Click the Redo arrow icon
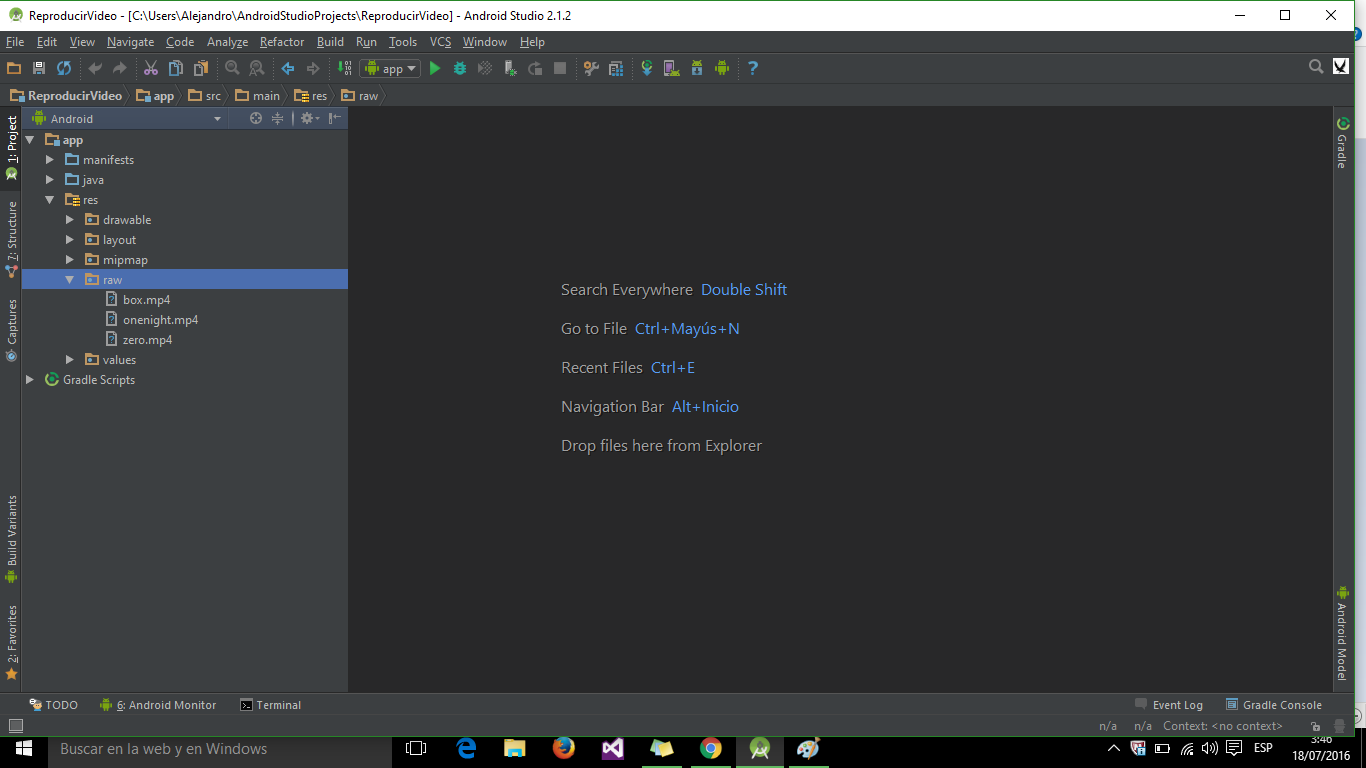The width and height of the screenshot is (1366, 768). 120,68
